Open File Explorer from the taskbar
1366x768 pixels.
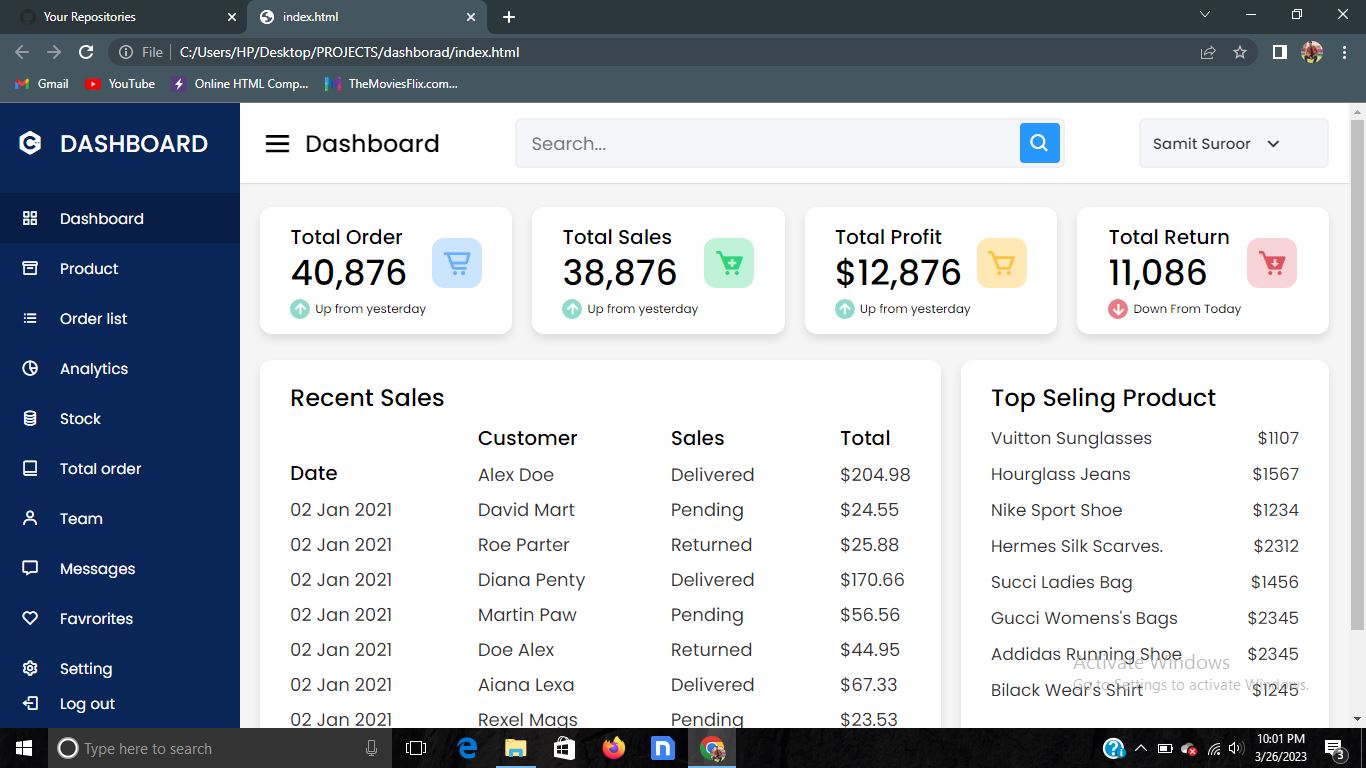coord(515,748)
